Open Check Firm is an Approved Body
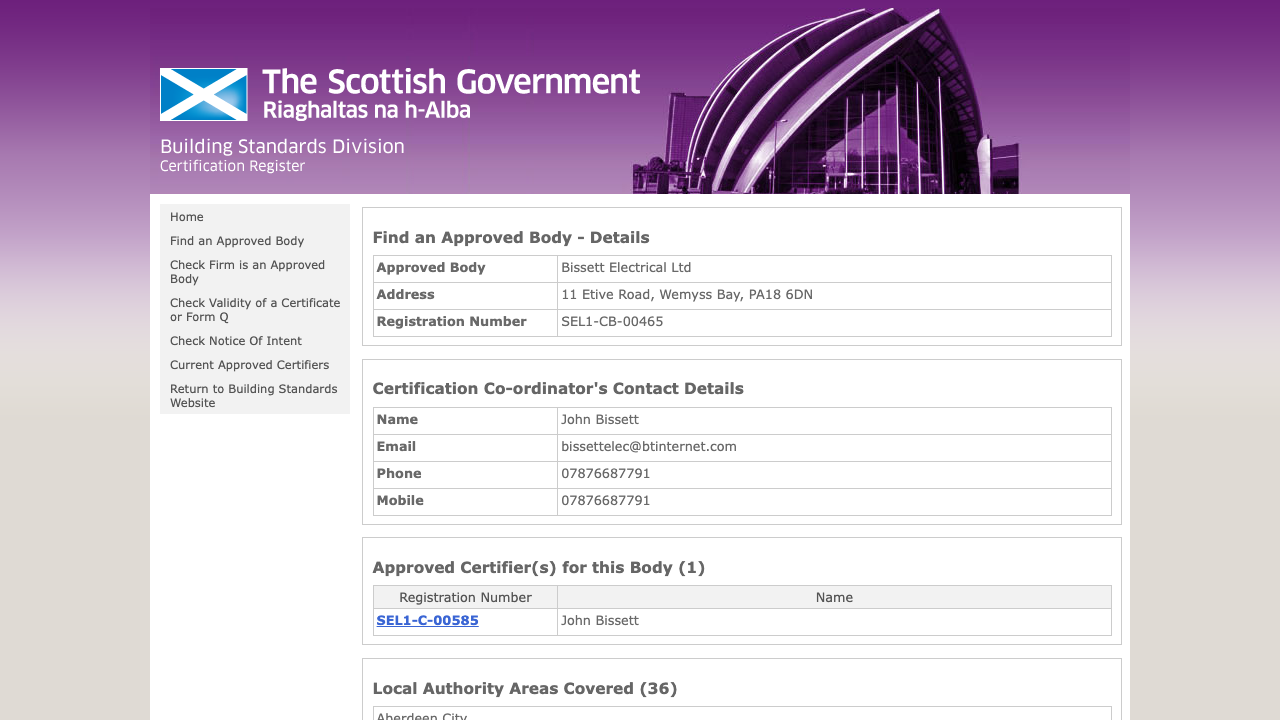This screenshot has height=720, width=1280. point(247,272)
